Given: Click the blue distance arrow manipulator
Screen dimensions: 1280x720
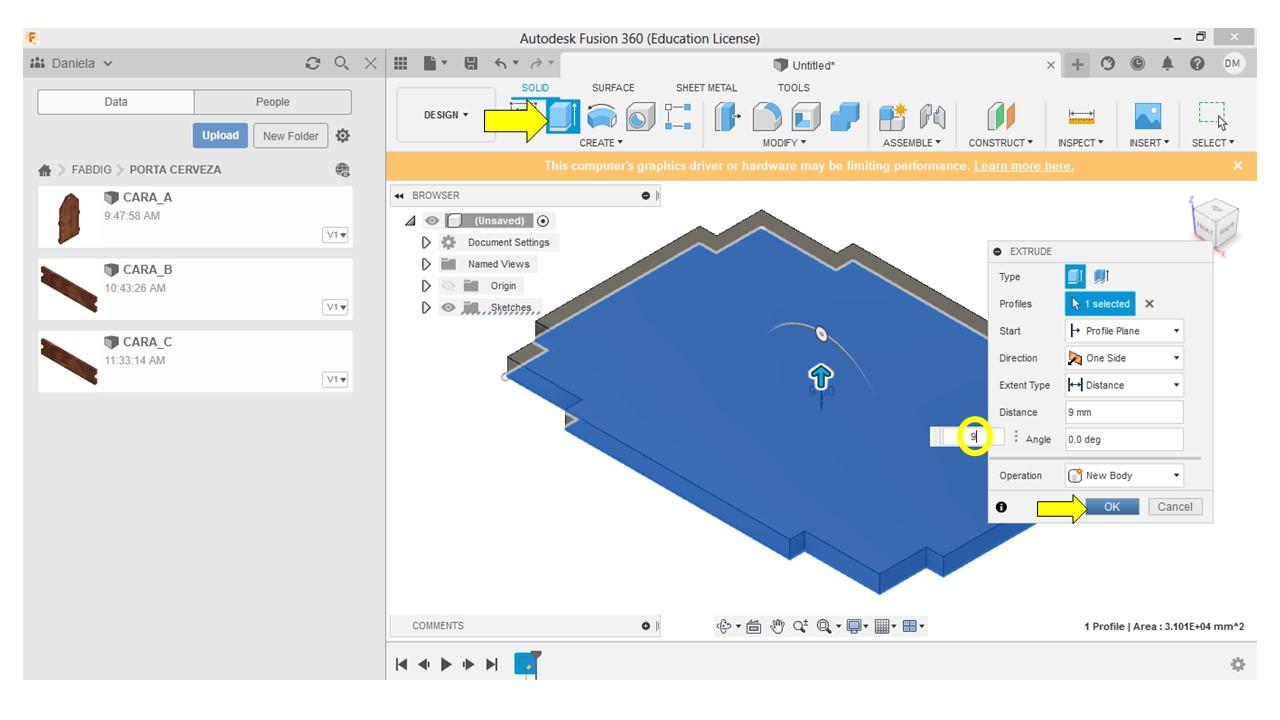Looking at the screenshot, I should [x=821, y=377].
